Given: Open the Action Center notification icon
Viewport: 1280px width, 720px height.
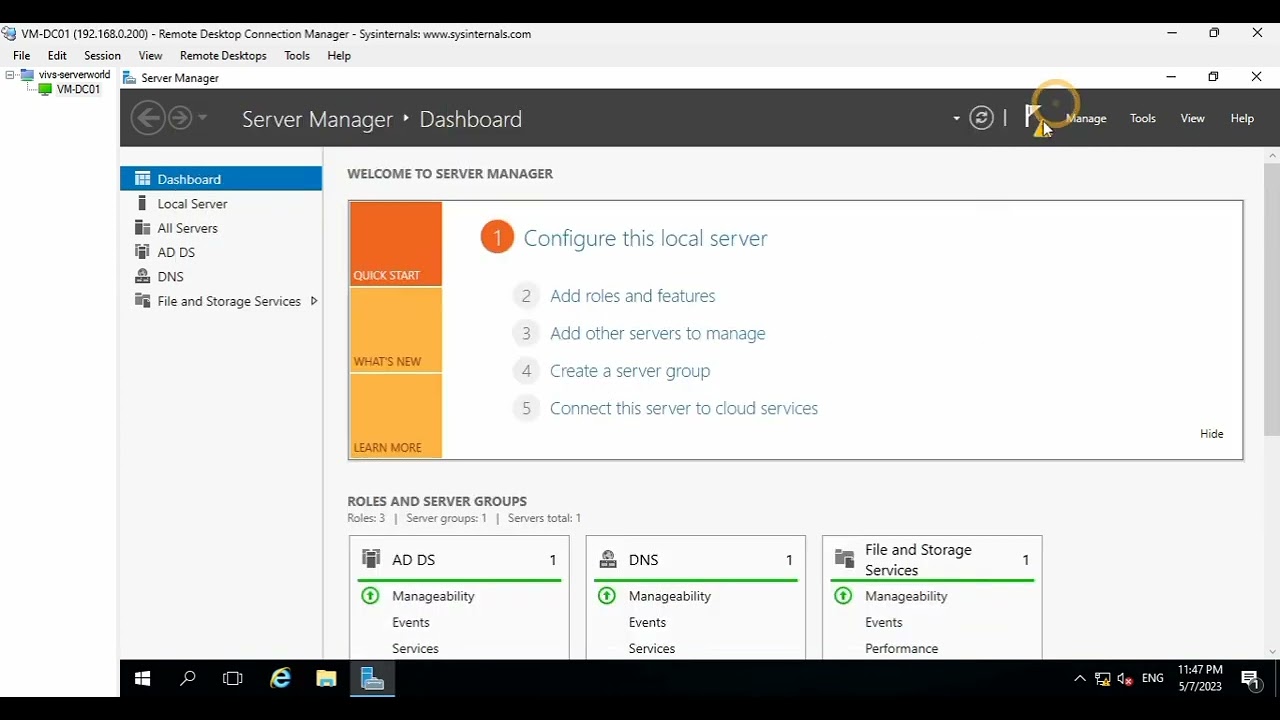Looking at the screenshot, I should 1250,679.
